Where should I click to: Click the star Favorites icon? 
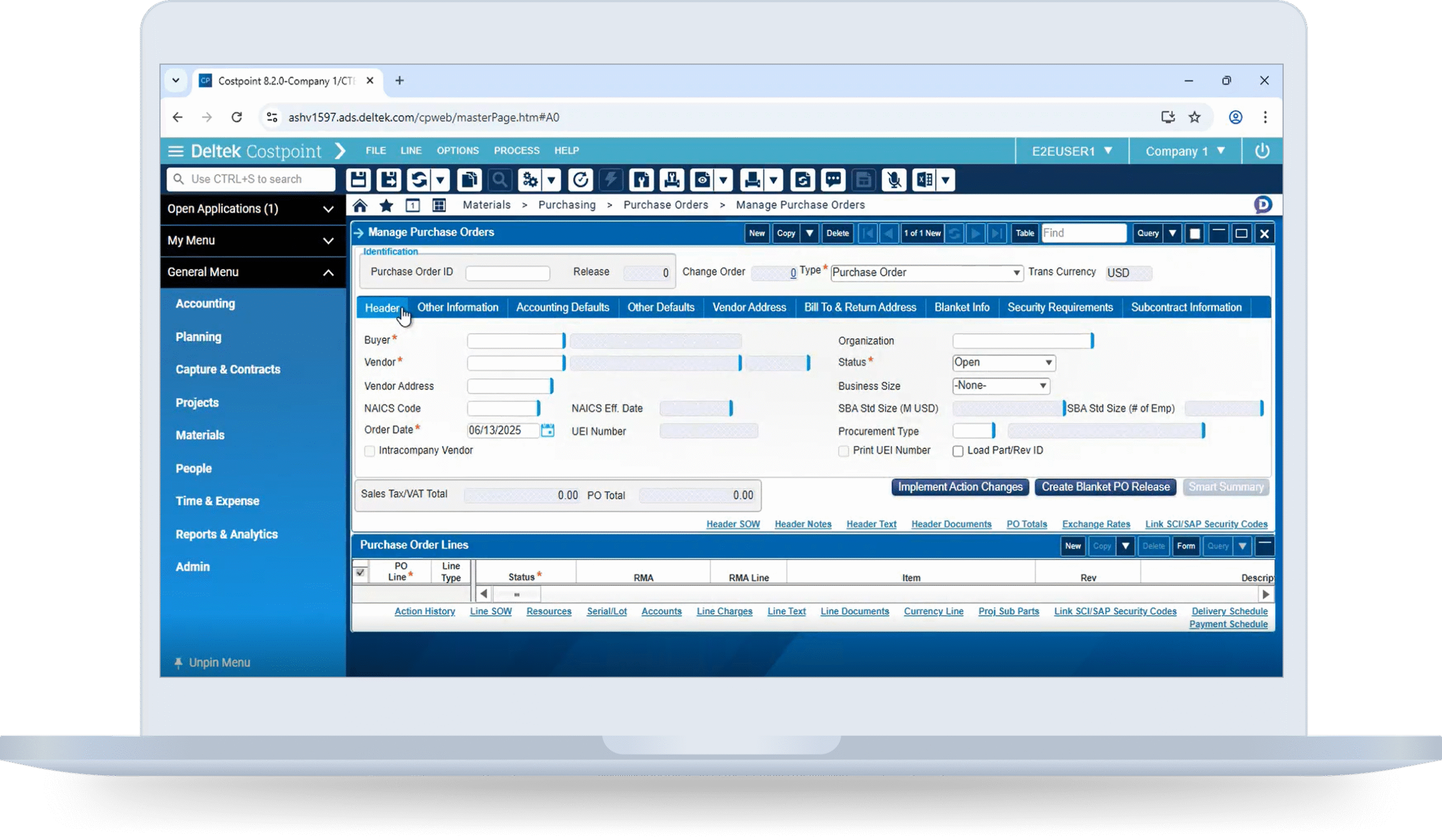[386, 205]
